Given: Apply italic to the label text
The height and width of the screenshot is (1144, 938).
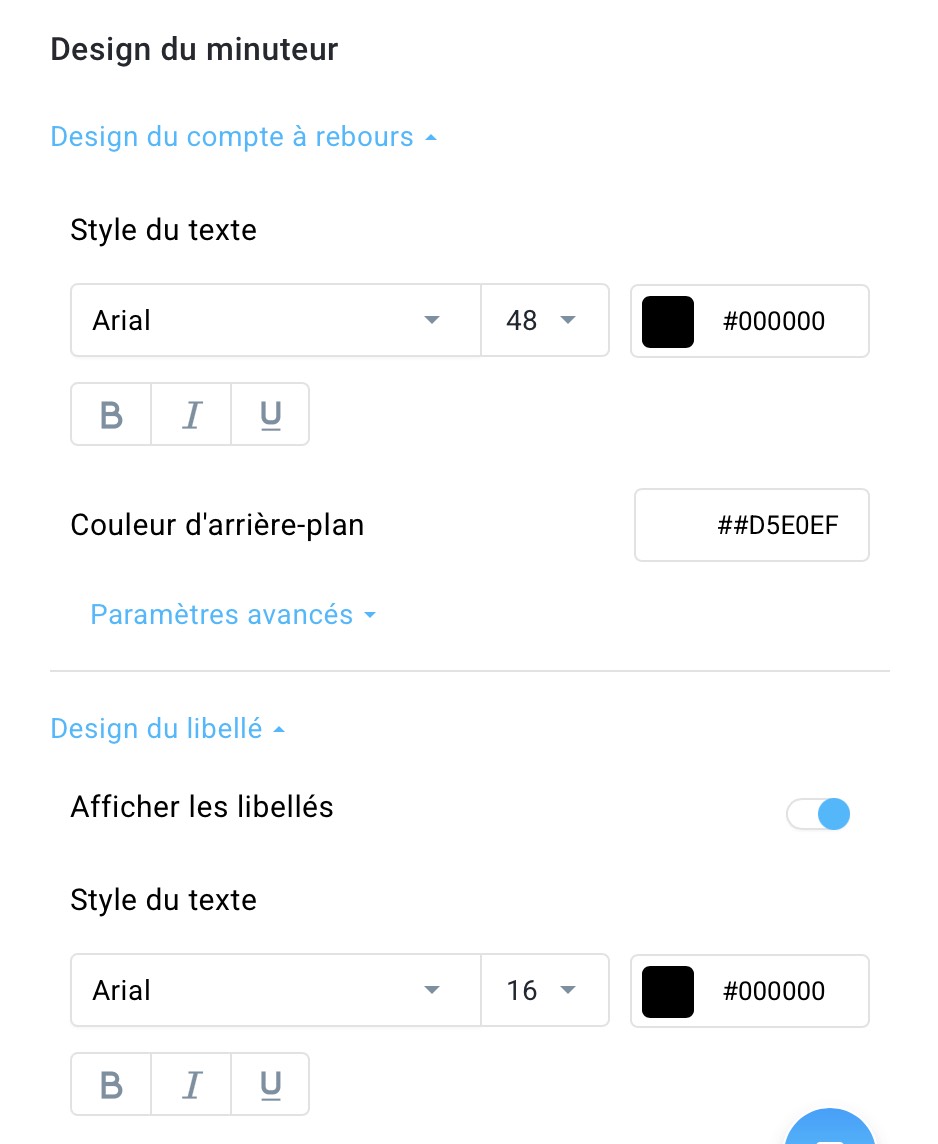Looking at the screenshot, I should click(190, 1084).
